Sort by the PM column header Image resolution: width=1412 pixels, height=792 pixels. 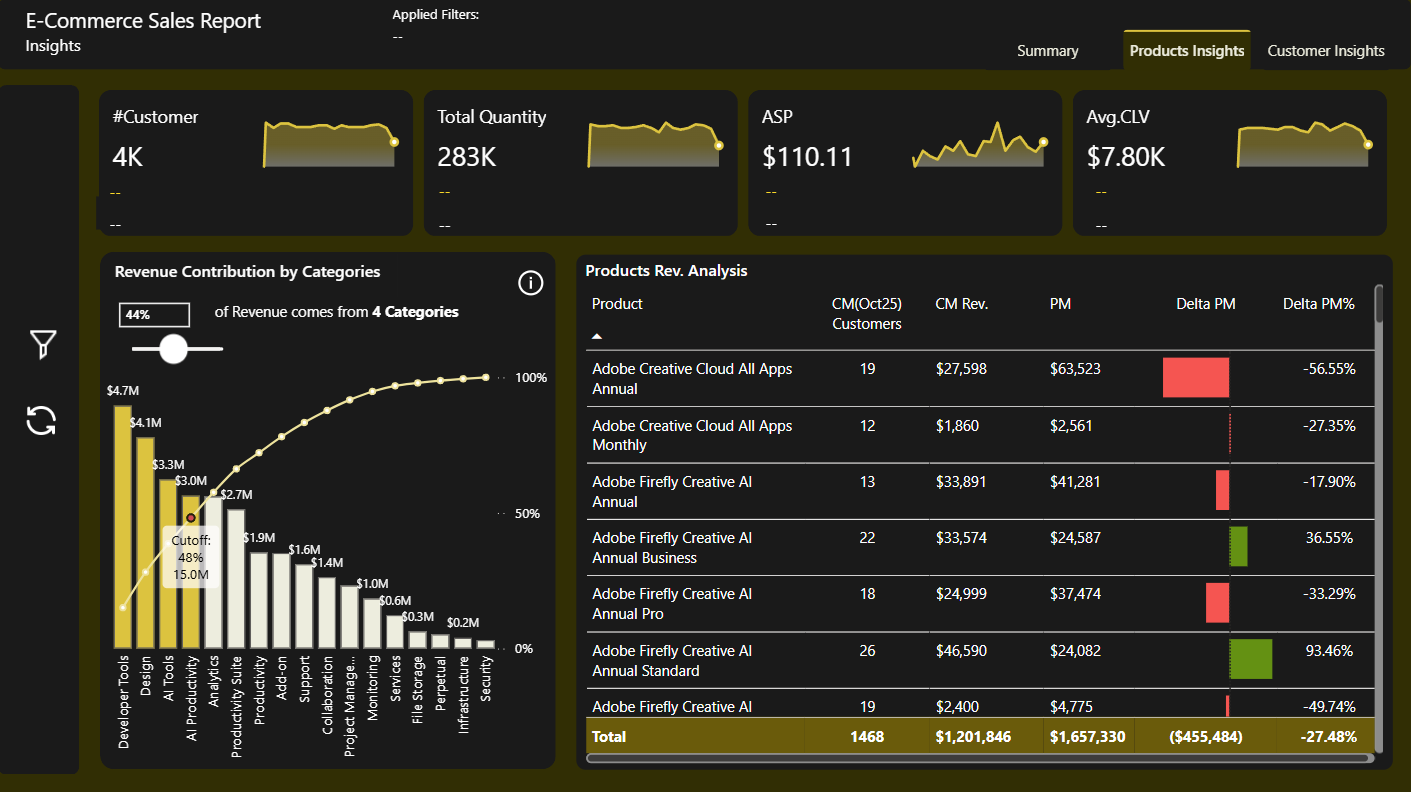(1060, 304)
